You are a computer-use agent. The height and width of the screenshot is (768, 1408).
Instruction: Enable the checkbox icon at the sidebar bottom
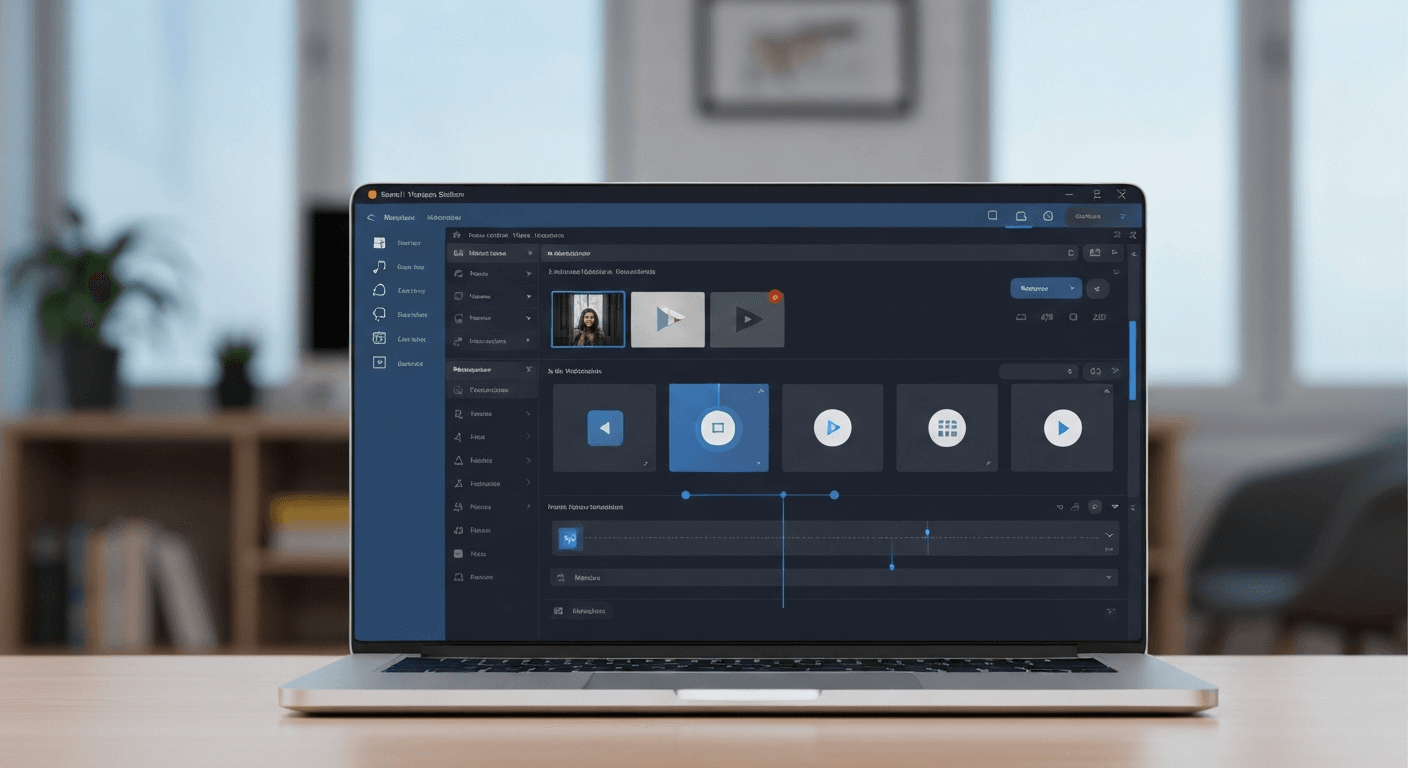pyautogui.click(x=379, y=362)
